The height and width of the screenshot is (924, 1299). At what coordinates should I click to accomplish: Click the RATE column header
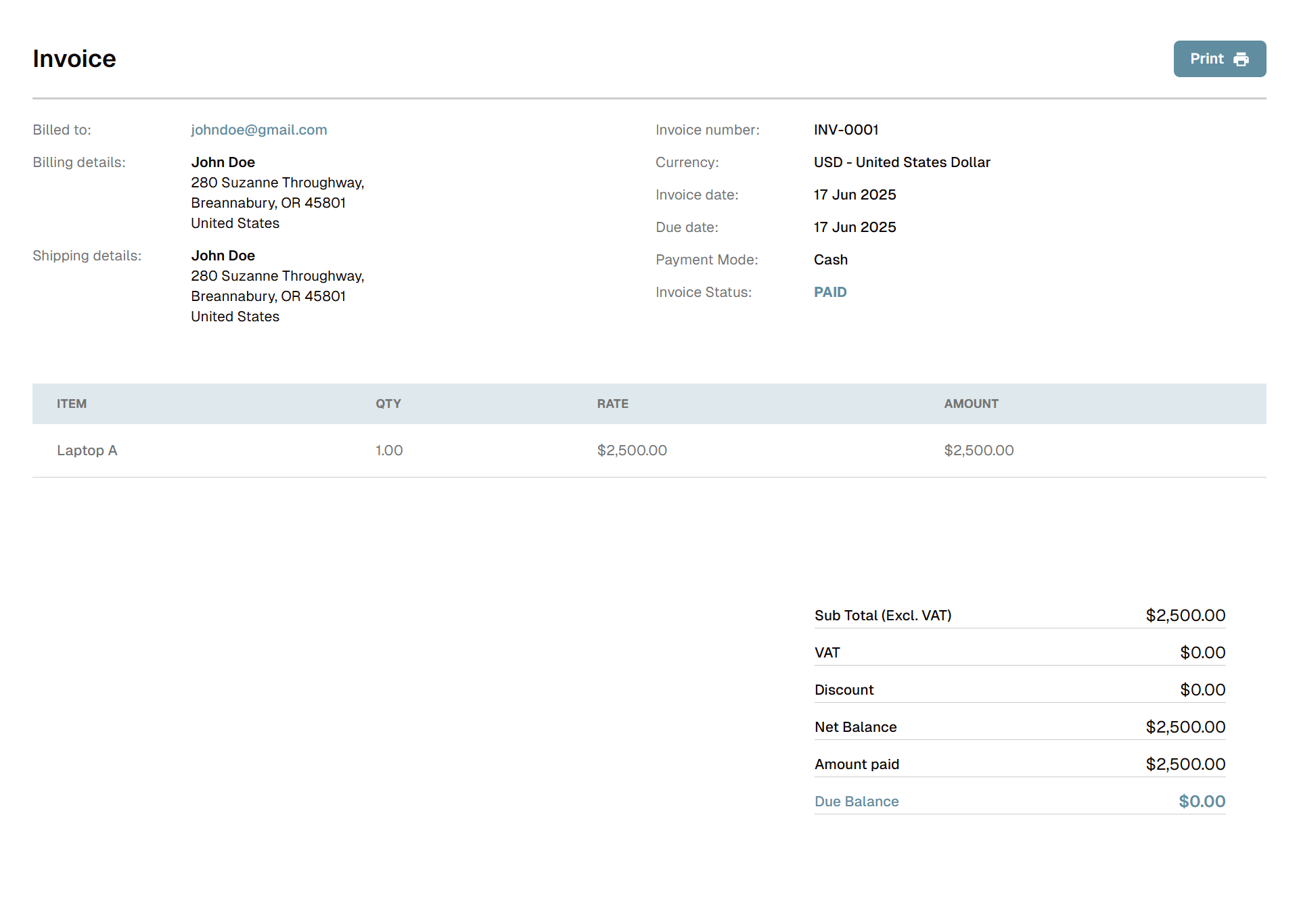612,404
